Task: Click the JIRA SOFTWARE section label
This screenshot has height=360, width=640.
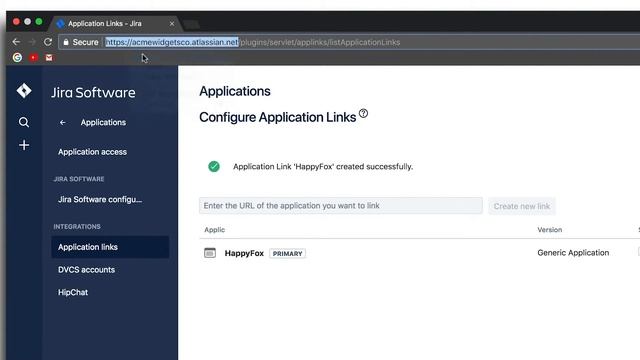Action: tap(79, 179)
